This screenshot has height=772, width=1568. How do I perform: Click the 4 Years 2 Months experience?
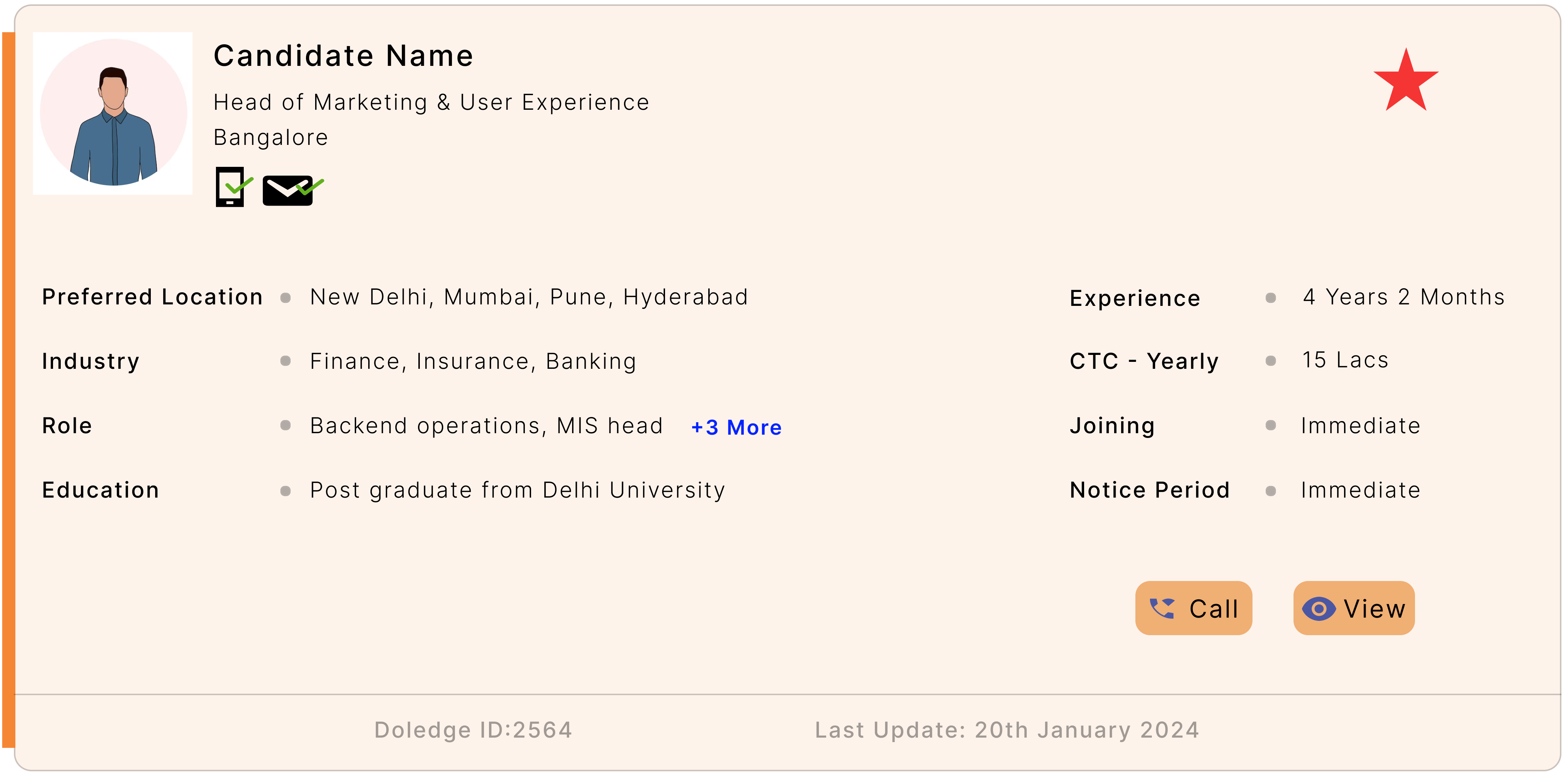click(1403, 297)
